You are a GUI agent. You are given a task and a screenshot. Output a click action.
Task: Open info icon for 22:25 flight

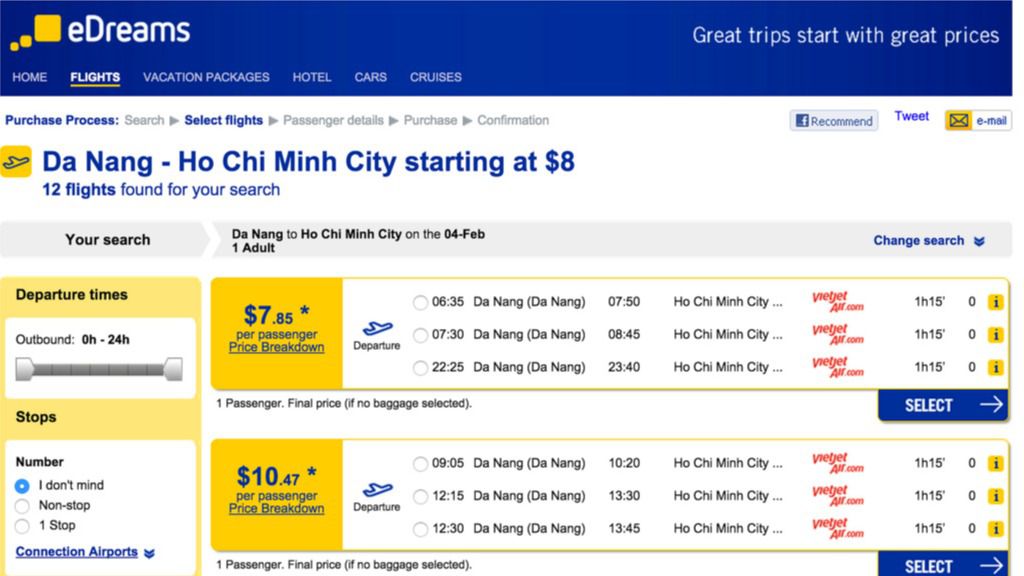[995, 367]
